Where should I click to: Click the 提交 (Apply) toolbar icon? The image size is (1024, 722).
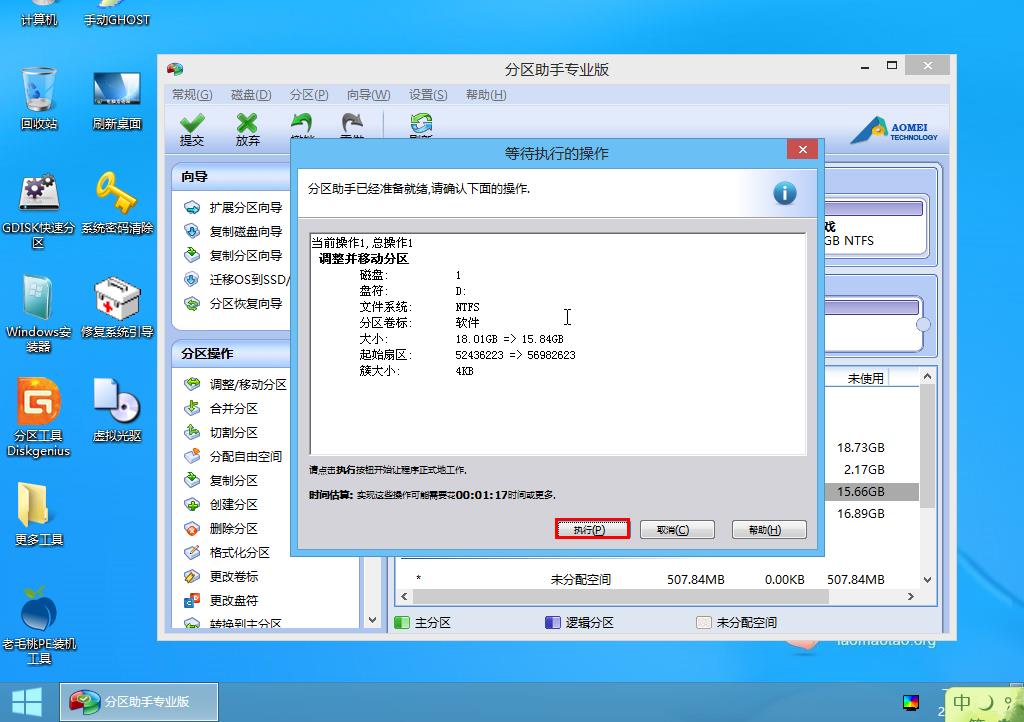(x=191, y=129)
